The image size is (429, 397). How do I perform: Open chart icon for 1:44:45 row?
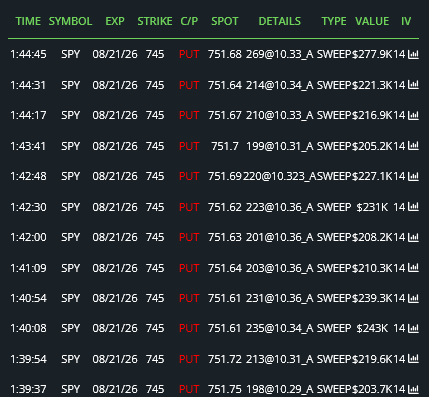click(x=413, y=54)
